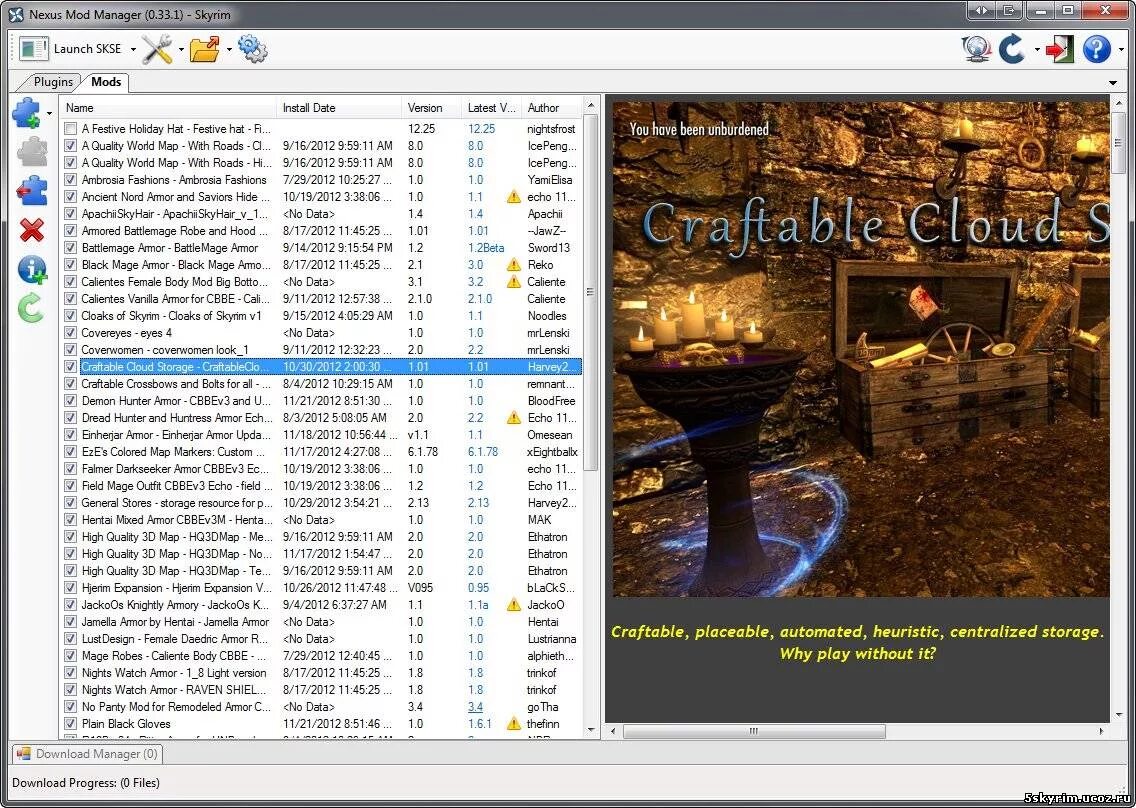Click the mod list vertical scrollbar thumb
Image resolution: width=1136 pixels, height=808 pixels.
coord(591,292)
